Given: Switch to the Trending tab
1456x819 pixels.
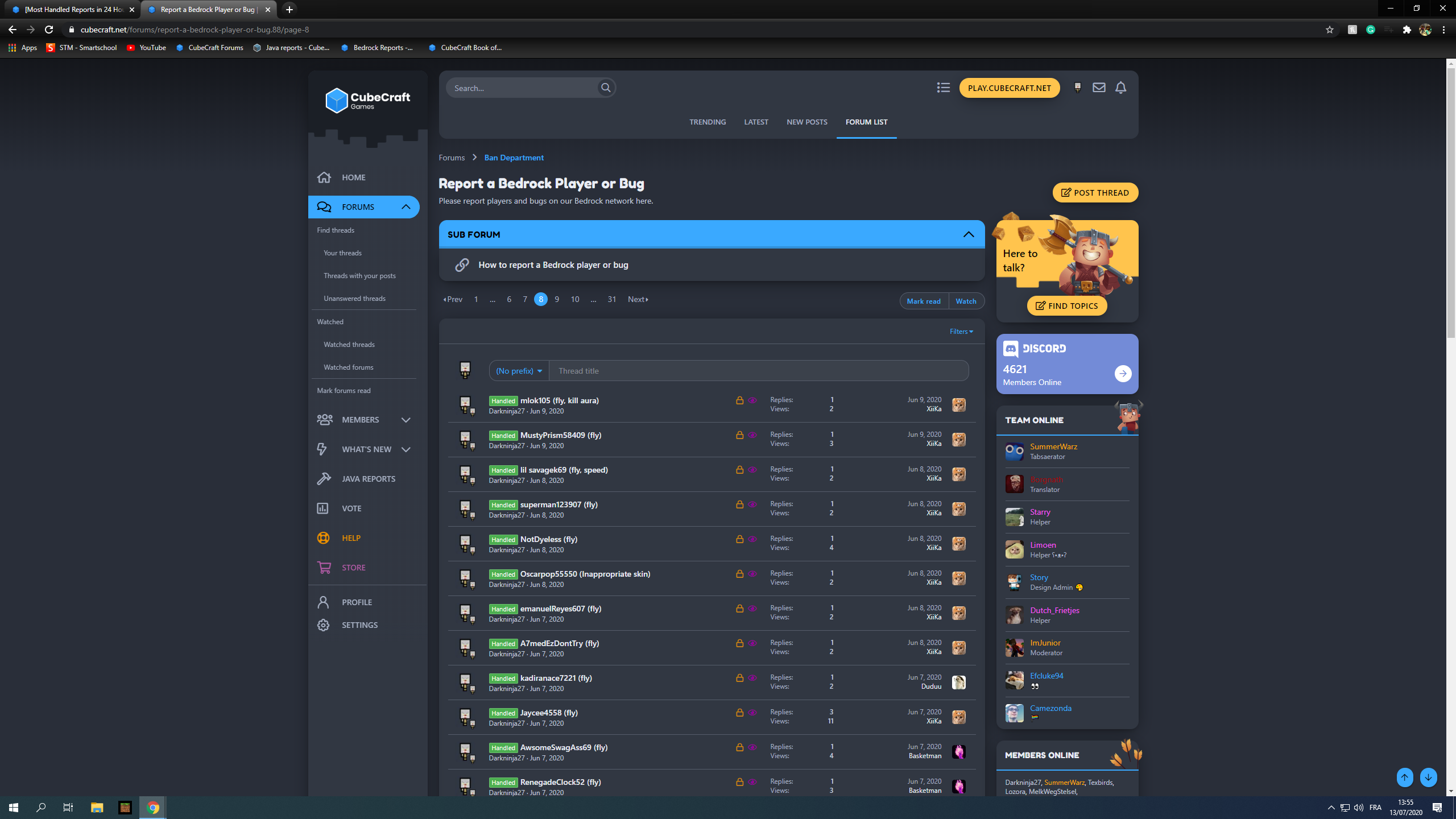Looking at the screenshot, I should click(x=708, y=122).
